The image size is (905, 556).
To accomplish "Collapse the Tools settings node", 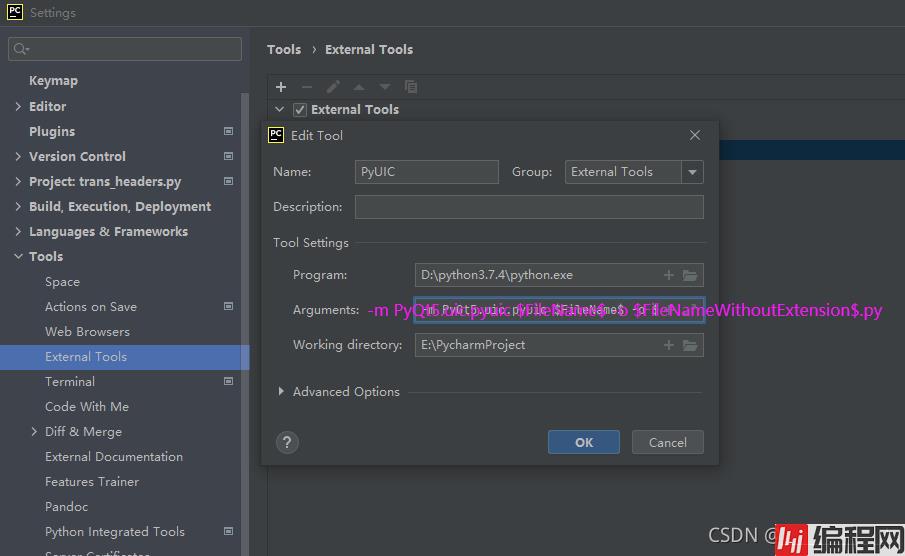I will coord(18,257).
